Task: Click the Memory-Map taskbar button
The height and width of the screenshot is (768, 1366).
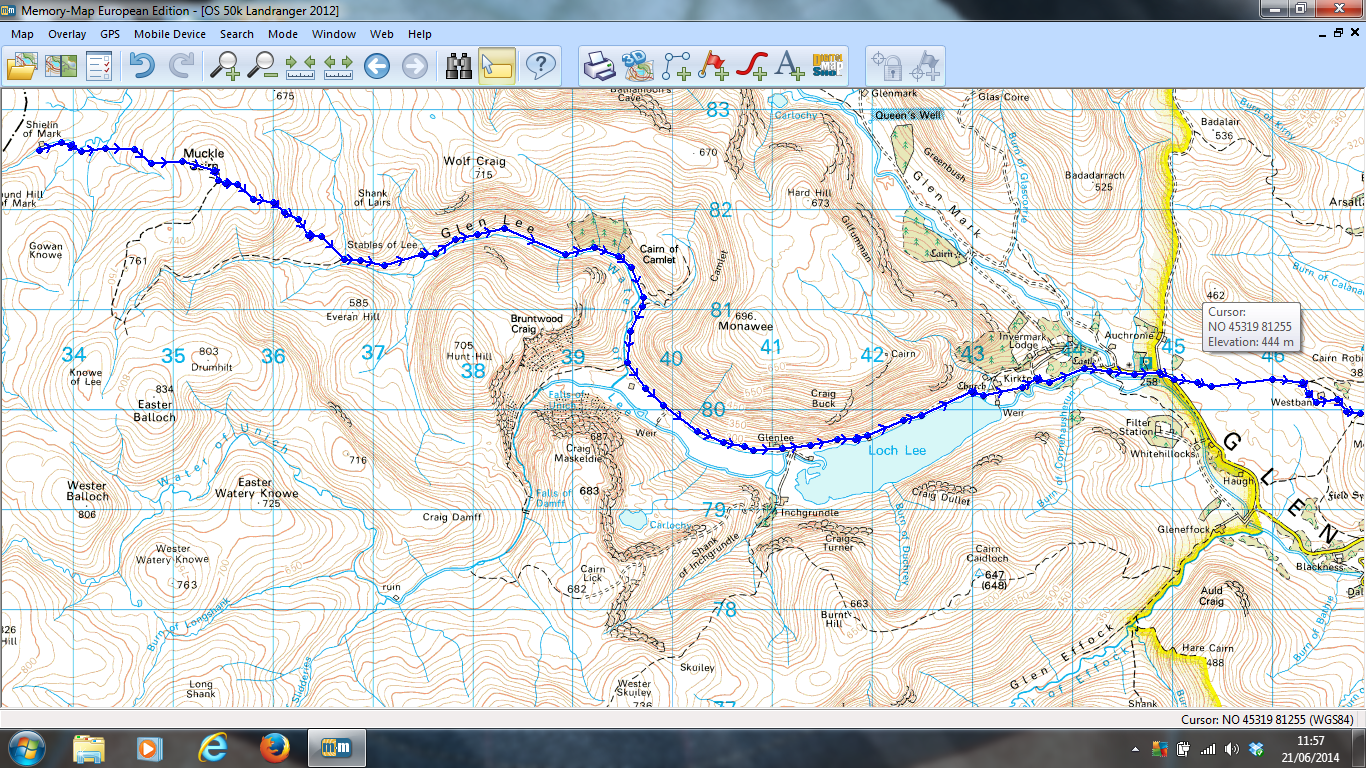Action: [337, 748]
